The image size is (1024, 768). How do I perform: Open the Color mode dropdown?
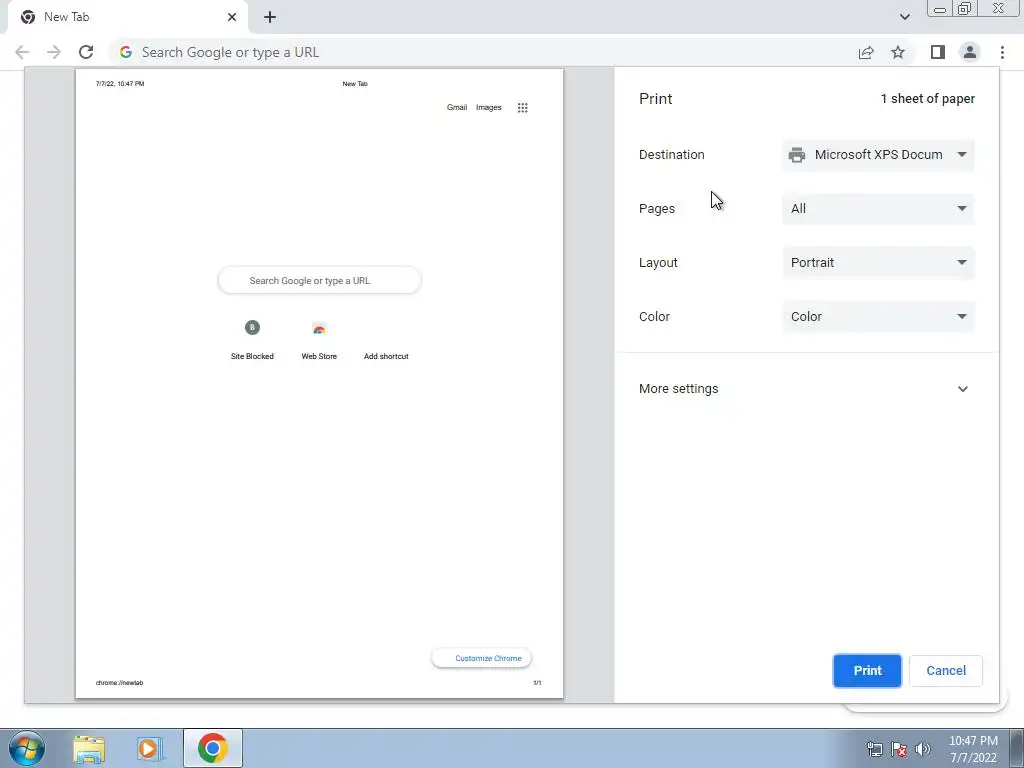click(878, 317)
